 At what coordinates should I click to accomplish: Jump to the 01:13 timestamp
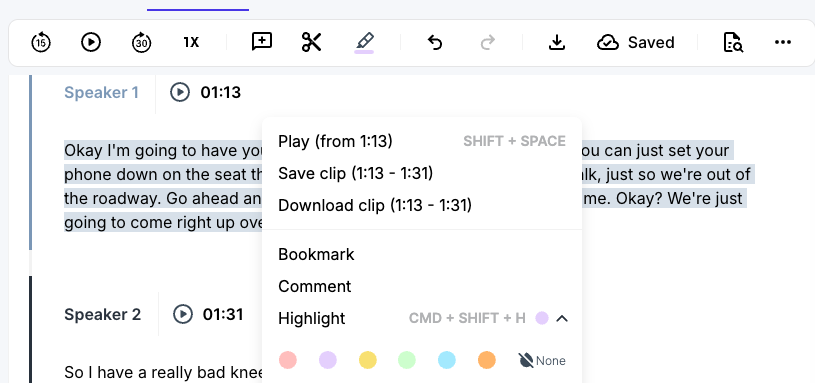221,93
